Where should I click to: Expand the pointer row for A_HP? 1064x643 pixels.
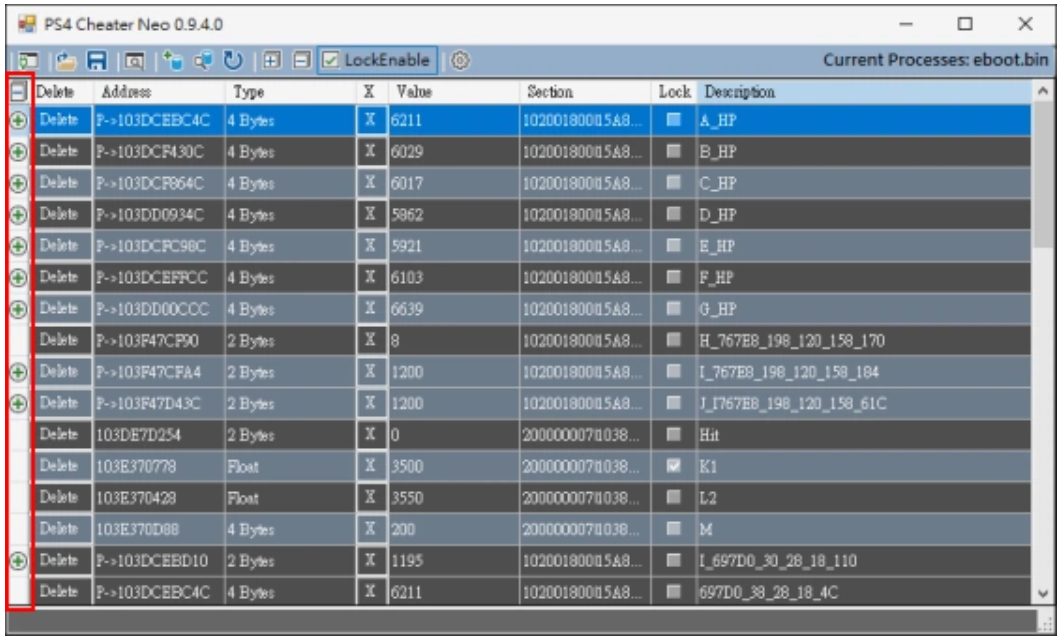[x=18, y=121]
